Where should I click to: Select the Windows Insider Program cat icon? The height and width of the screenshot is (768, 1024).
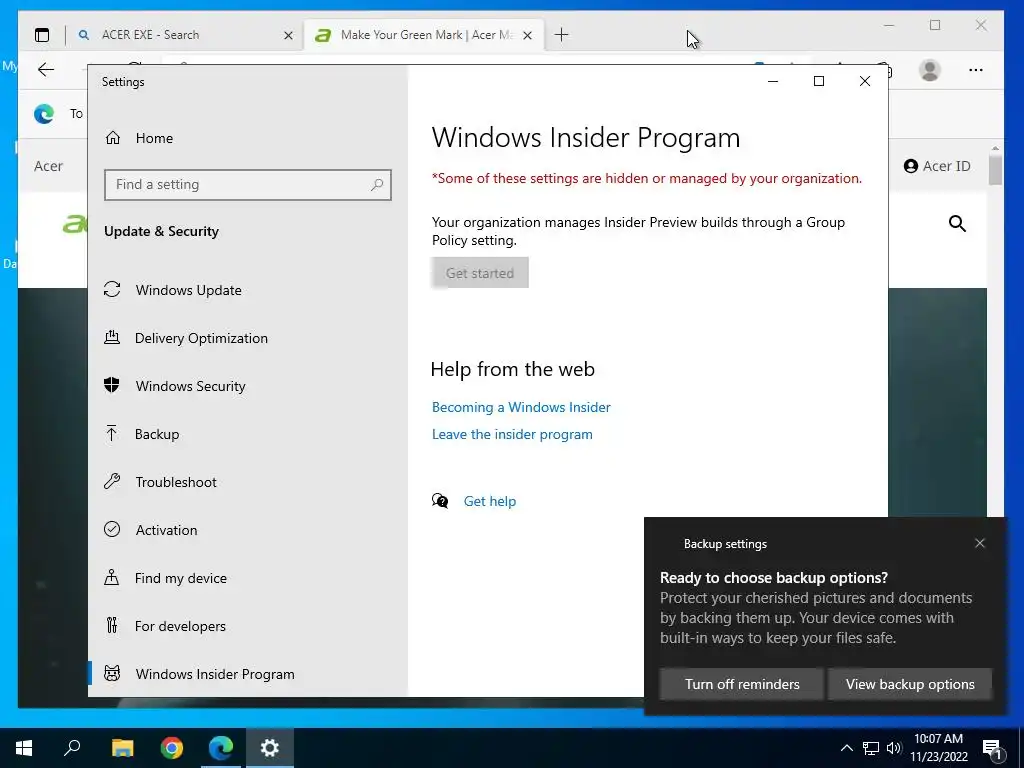coord(112,673)
